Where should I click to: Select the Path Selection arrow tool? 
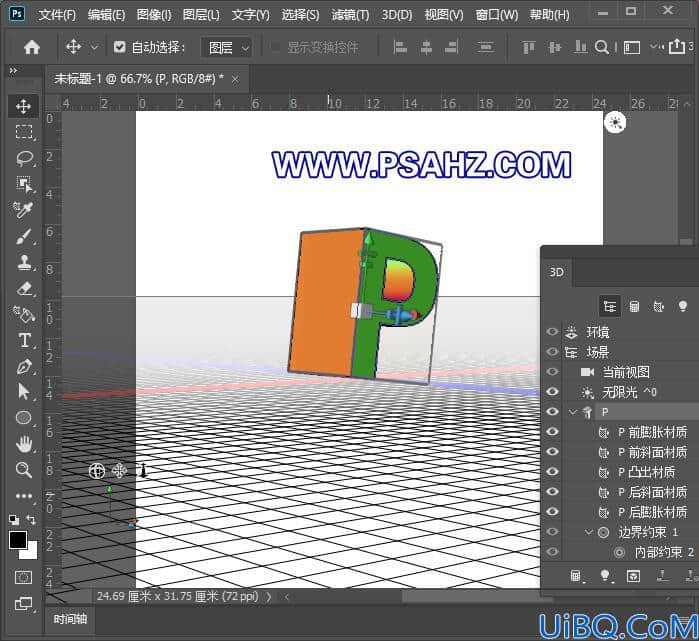pyautogui.click(x=23, y=392)
